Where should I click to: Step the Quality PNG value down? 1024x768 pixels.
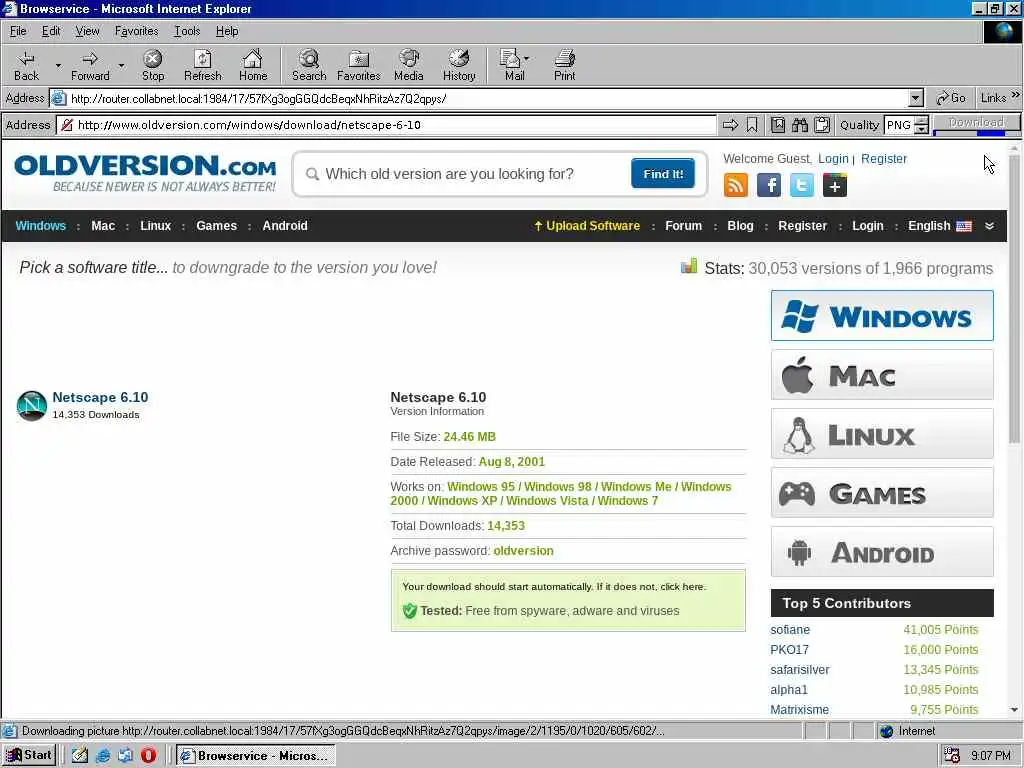coord(921,129)
